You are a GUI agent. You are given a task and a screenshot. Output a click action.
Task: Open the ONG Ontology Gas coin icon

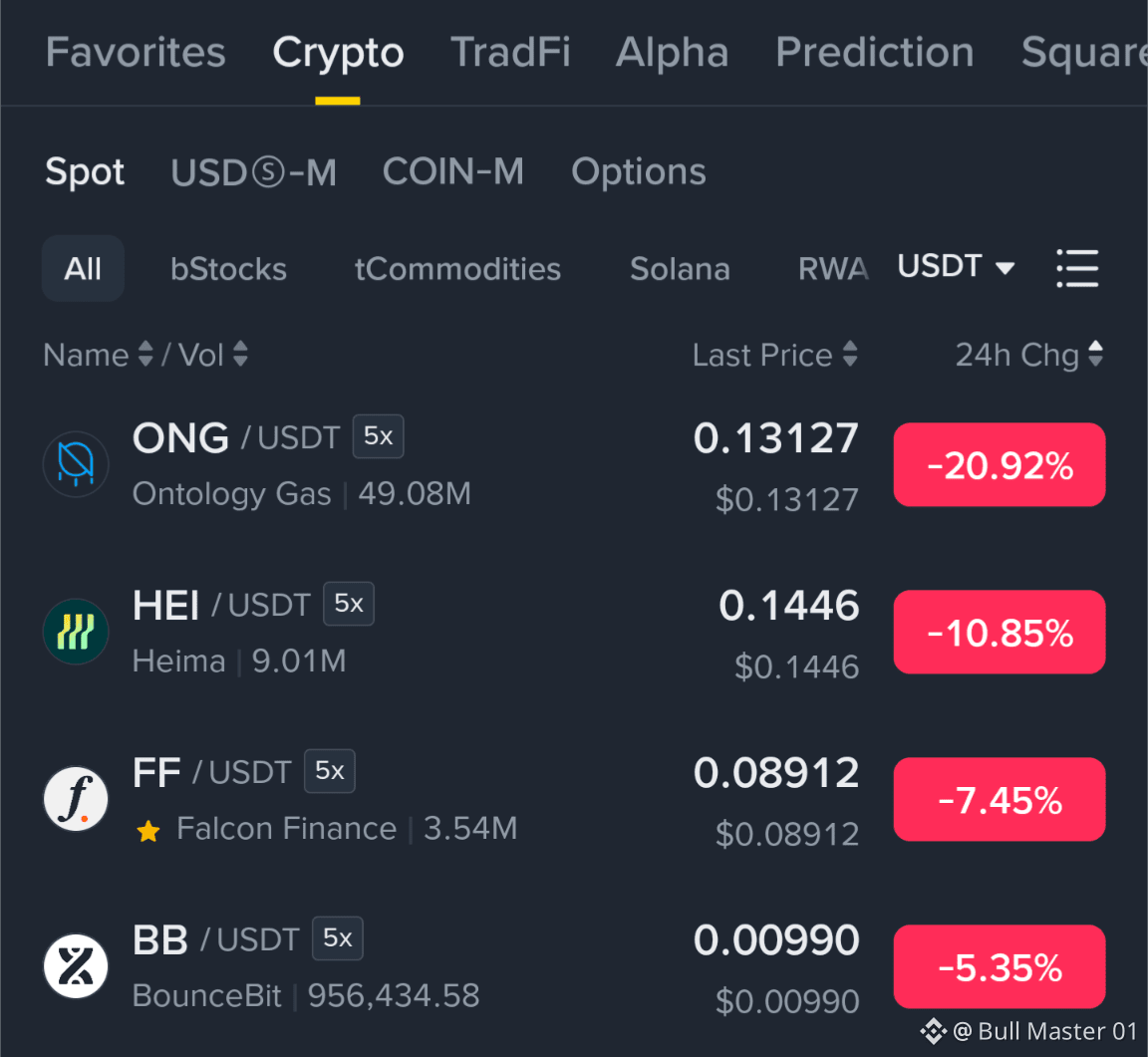(76, 464)
